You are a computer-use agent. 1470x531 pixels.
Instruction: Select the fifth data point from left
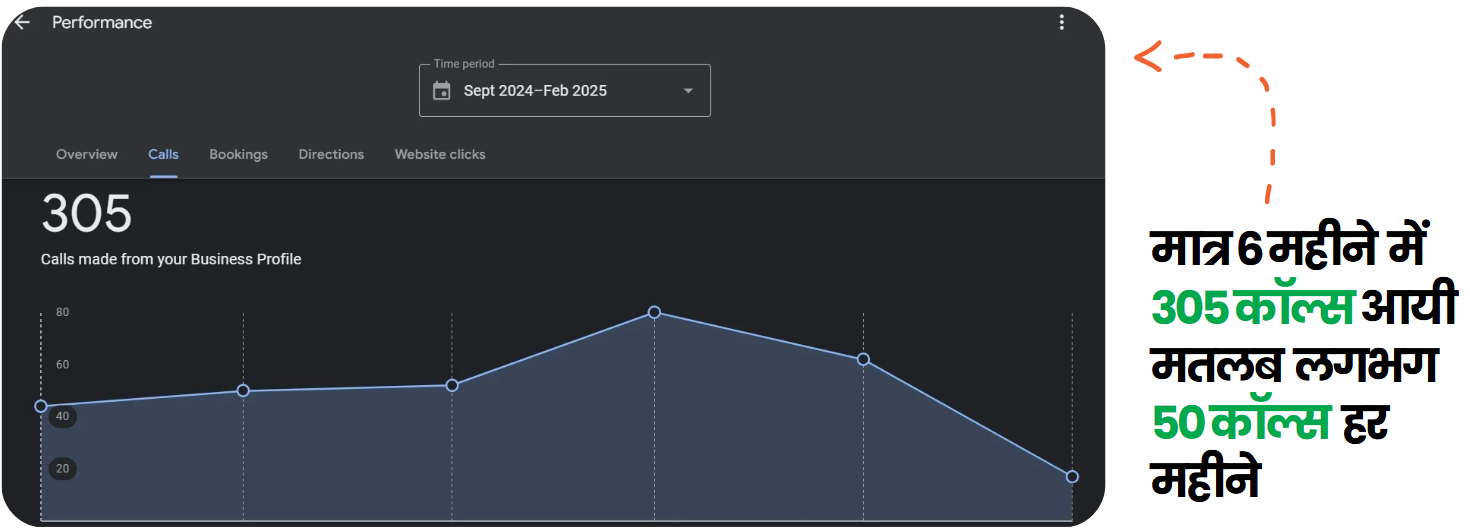click(863, 359)
